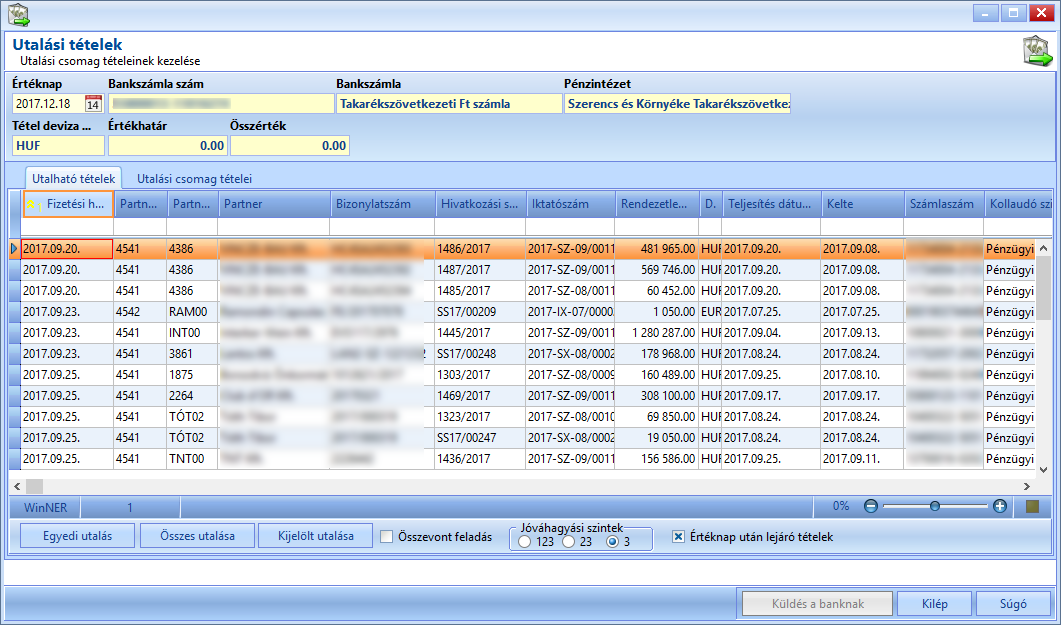This screenshot has height=625, width=1061.
Task: Open the calendar picker beside Értéknap date
Action: click(93, 103)
